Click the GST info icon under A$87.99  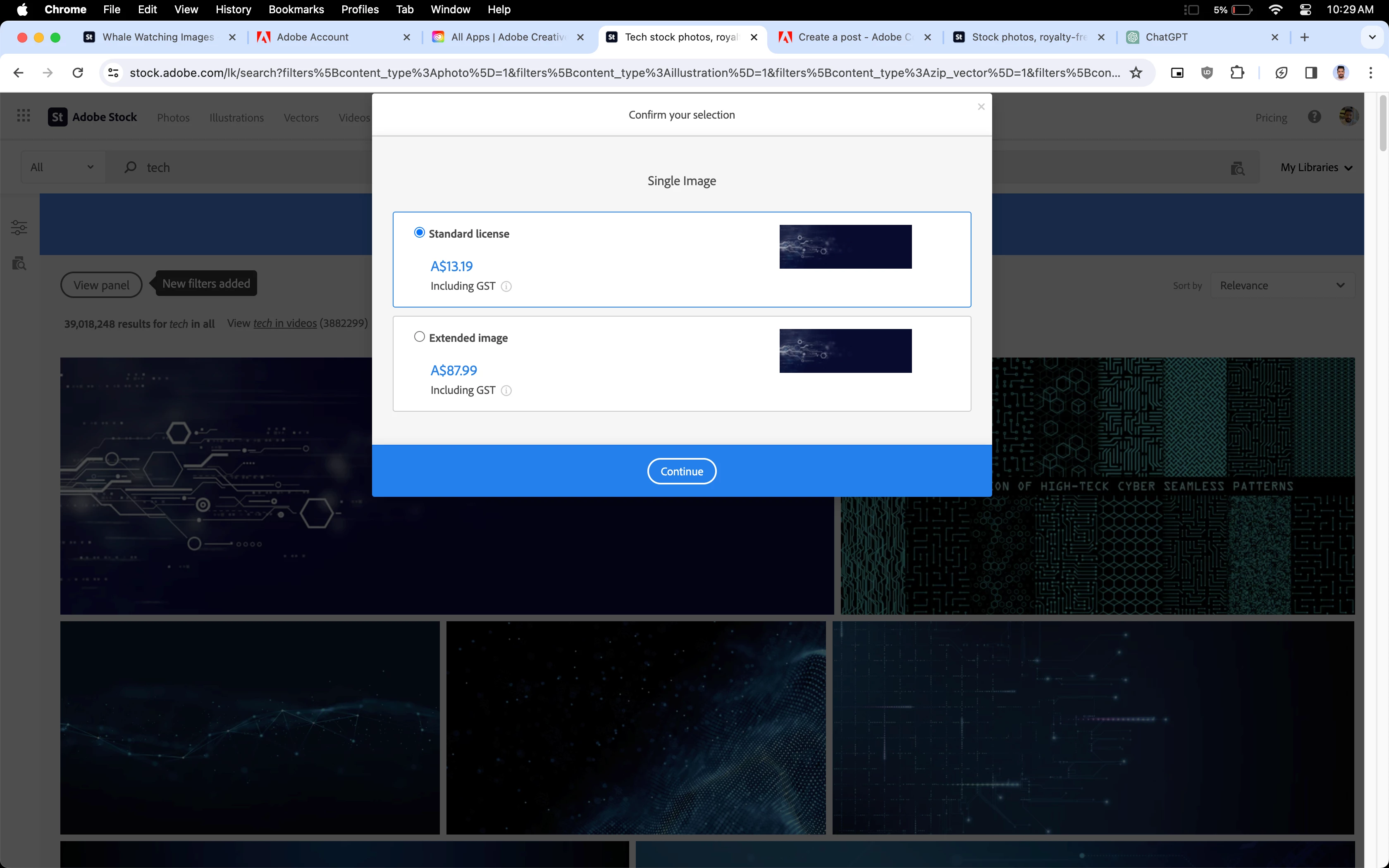506,390
